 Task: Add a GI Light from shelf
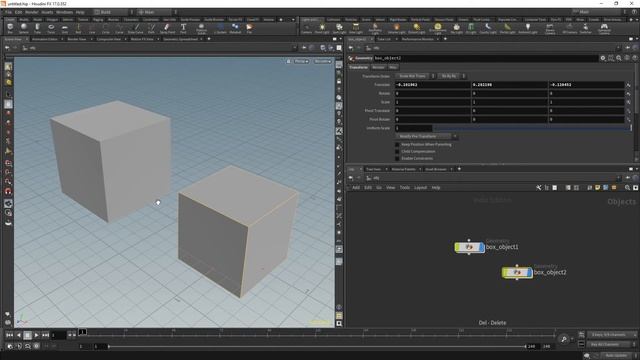tap(471, 28)
